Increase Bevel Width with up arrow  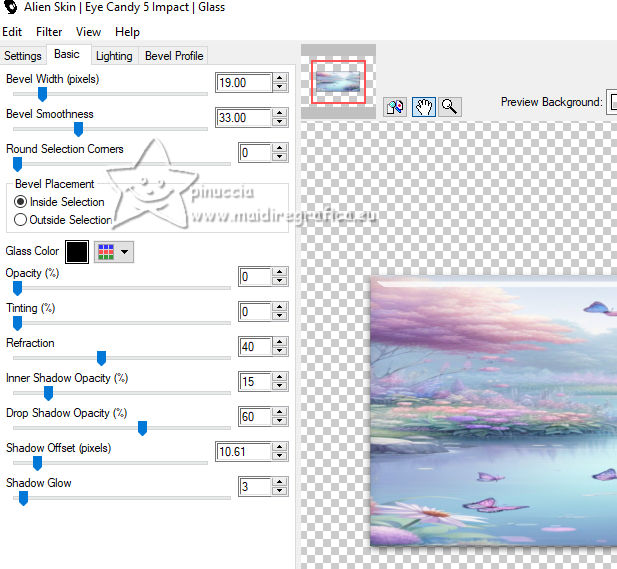(x=279, y=78)
